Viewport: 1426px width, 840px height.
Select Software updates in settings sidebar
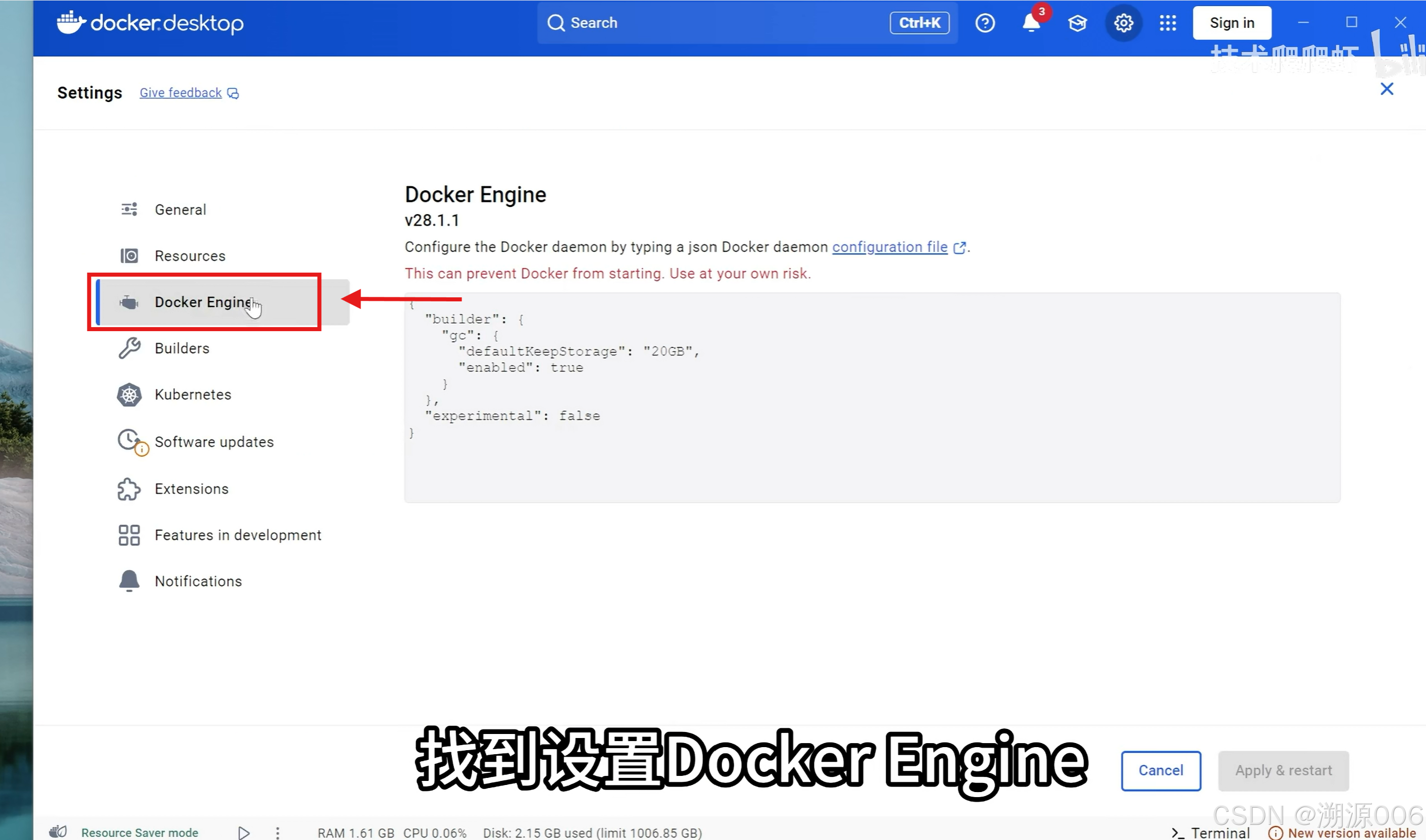click(223, 442)
